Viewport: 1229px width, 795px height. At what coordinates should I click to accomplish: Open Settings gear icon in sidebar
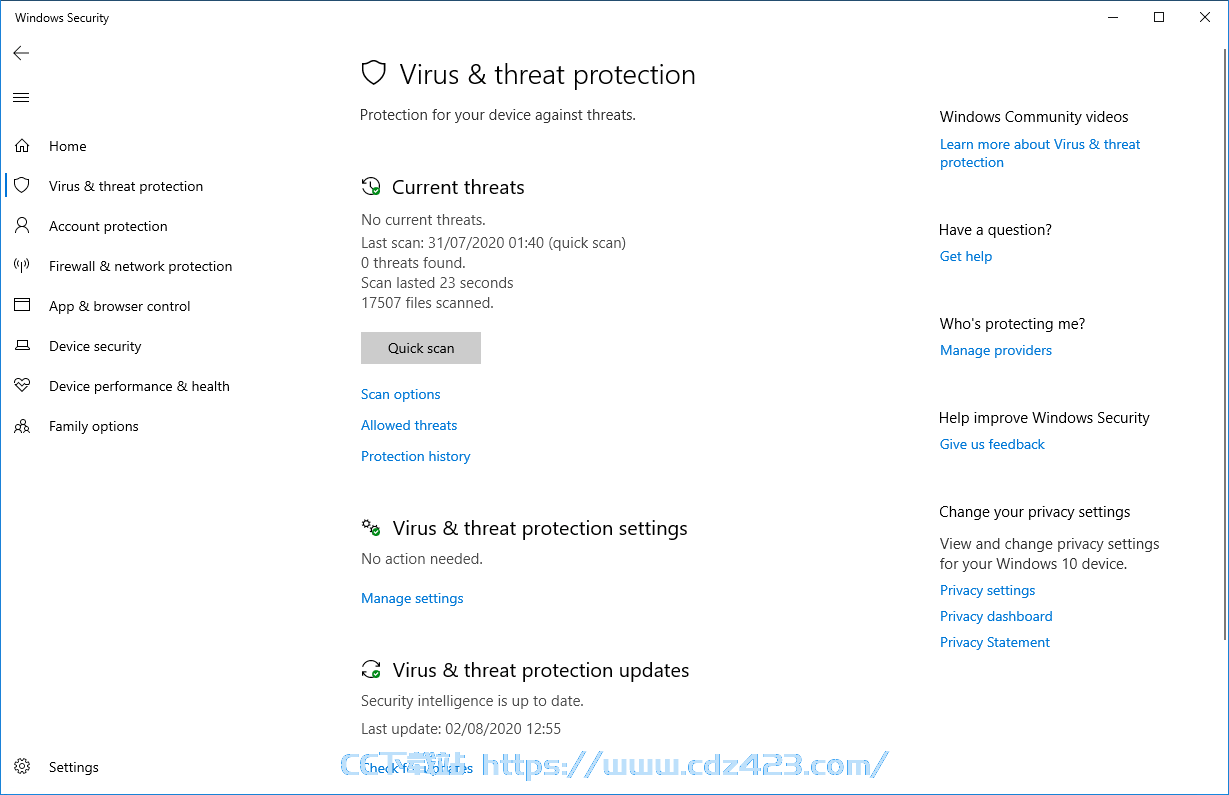(x=22, y=767)
